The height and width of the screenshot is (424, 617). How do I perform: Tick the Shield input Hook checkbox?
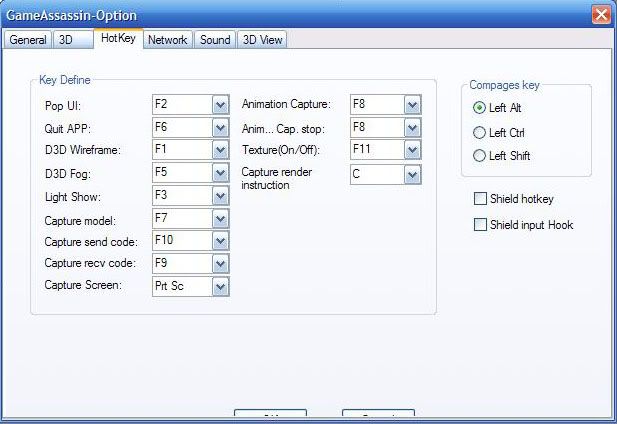pyautogui.click(x=480, y=225)
